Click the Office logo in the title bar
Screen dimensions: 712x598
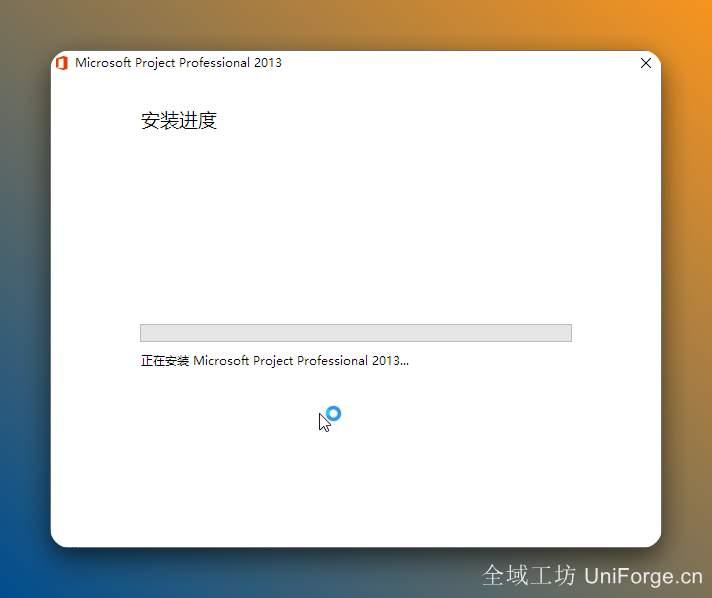[x=62, y=63]
